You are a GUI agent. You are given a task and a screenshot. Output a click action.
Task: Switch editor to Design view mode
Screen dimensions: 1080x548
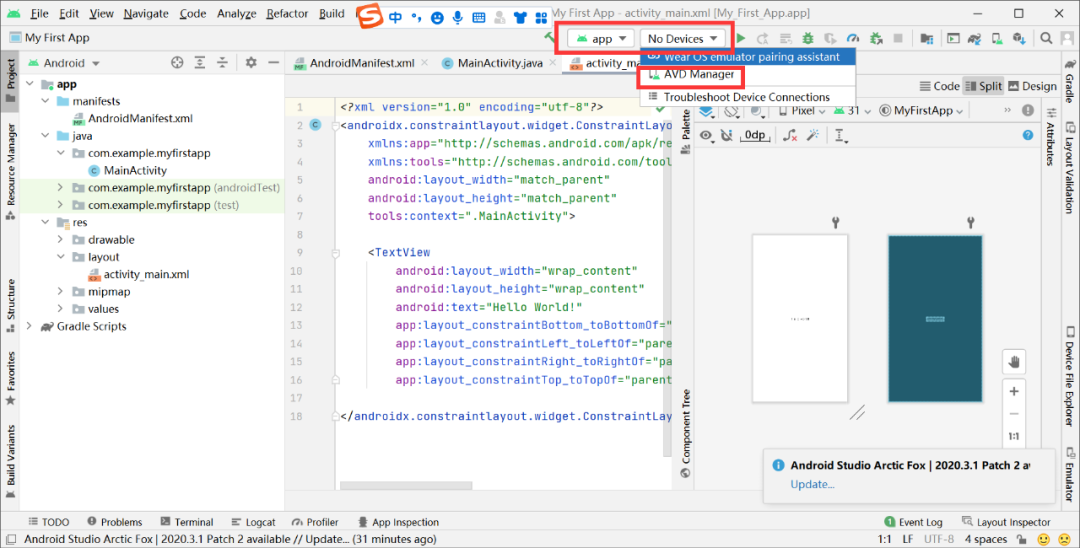tap(1032, 86)
